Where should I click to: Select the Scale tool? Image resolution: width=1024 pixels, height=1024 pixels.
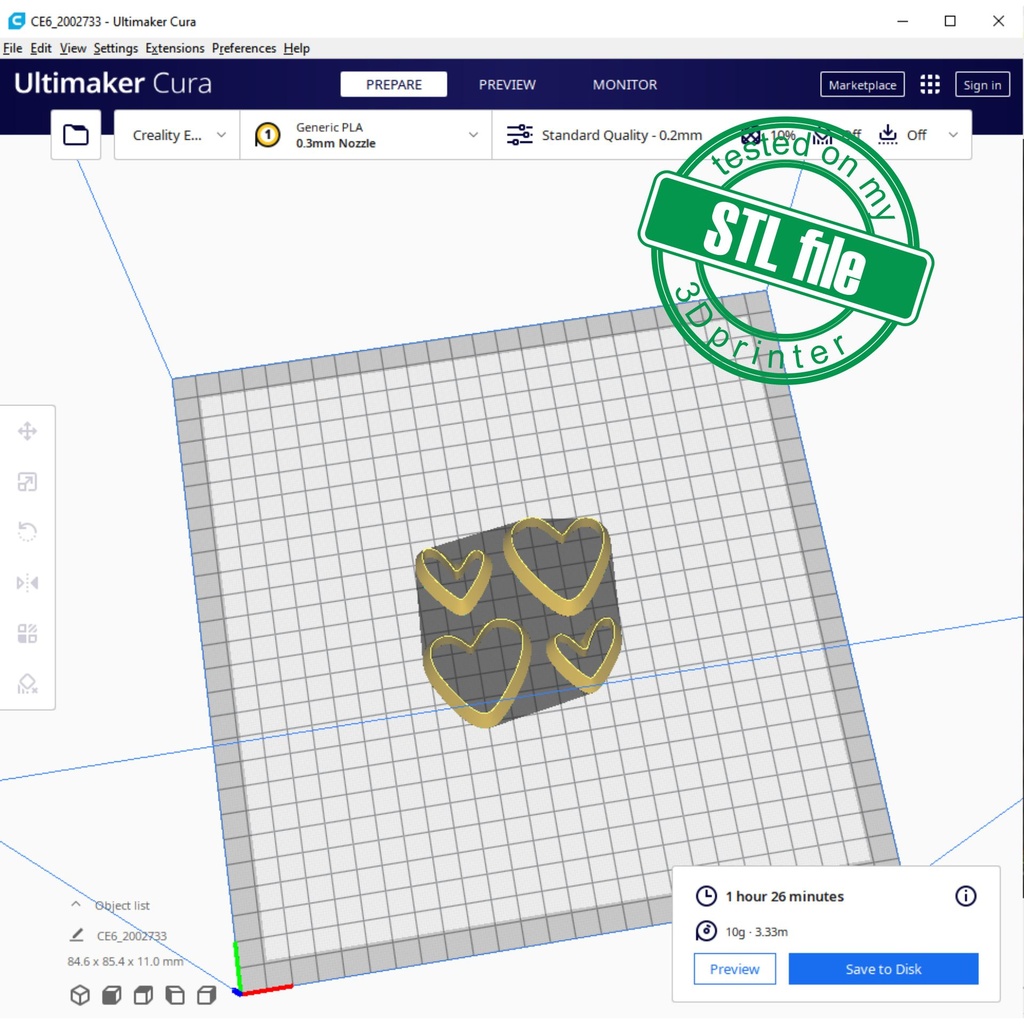pyautogui.click(x=27, y=482)
